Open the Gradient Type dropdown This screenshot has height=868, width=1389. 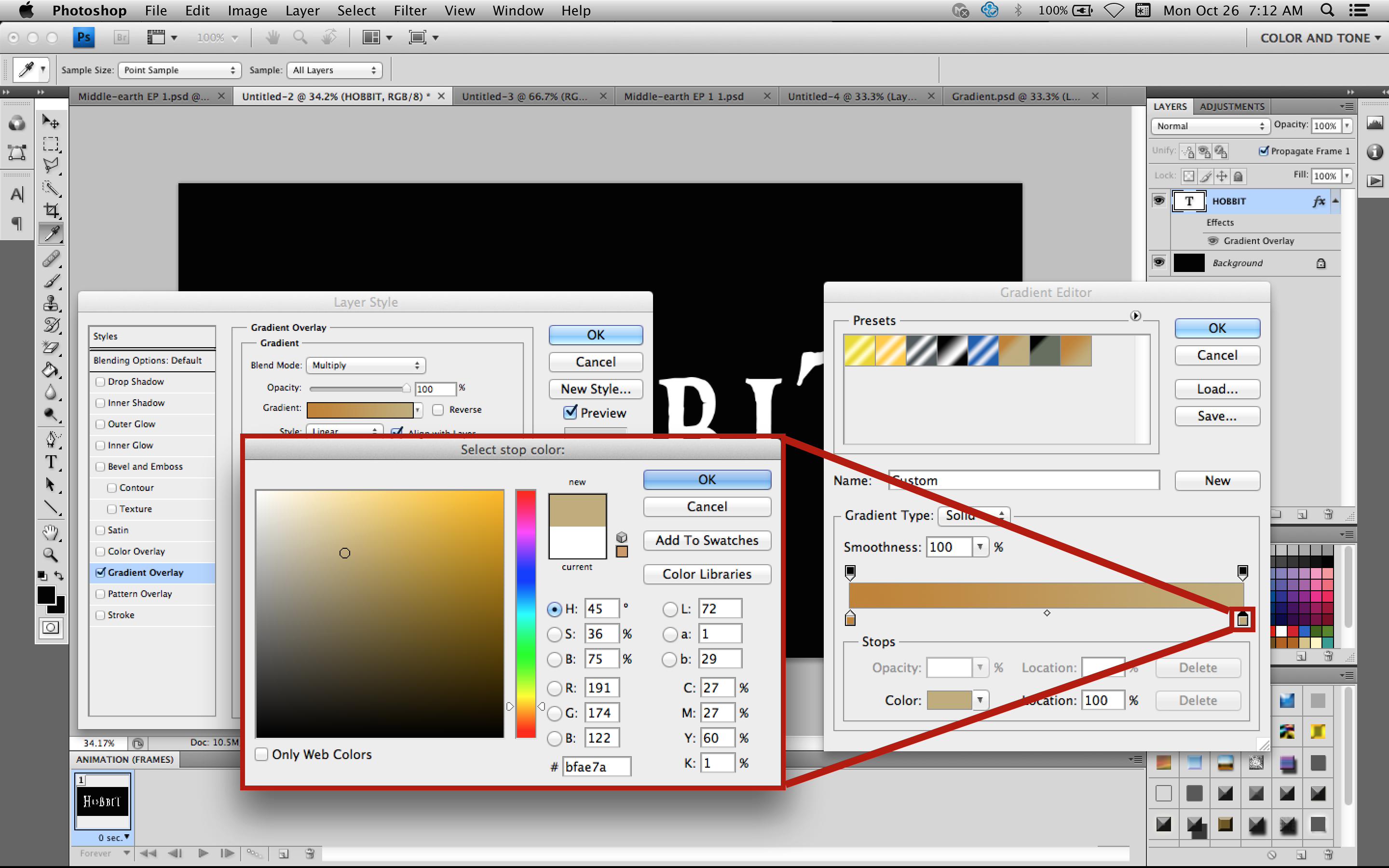click(973, 515)
